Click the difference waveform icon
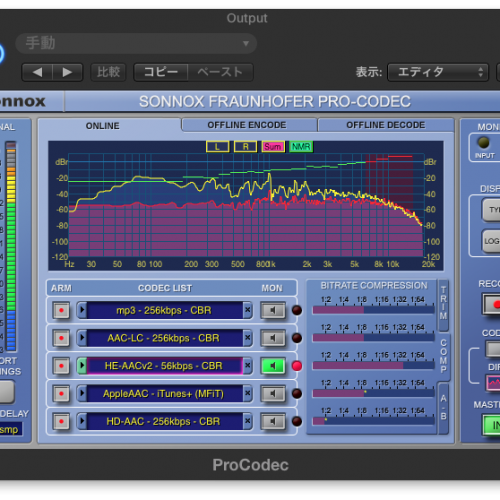 [493, 383]
